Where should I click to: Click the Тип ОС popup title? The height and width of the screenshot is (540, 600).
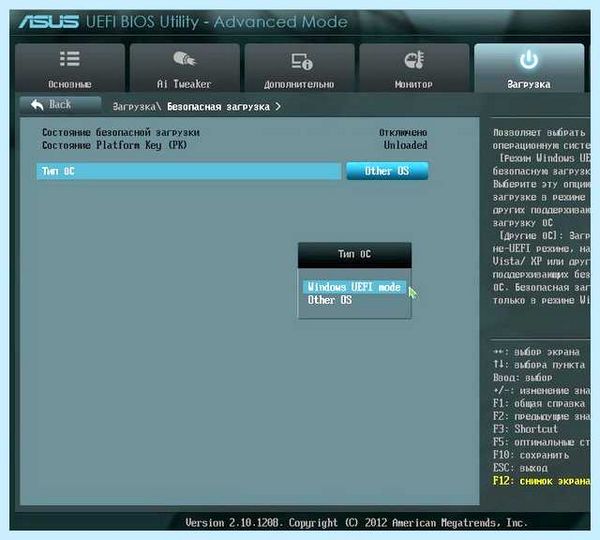pos(354,254)
